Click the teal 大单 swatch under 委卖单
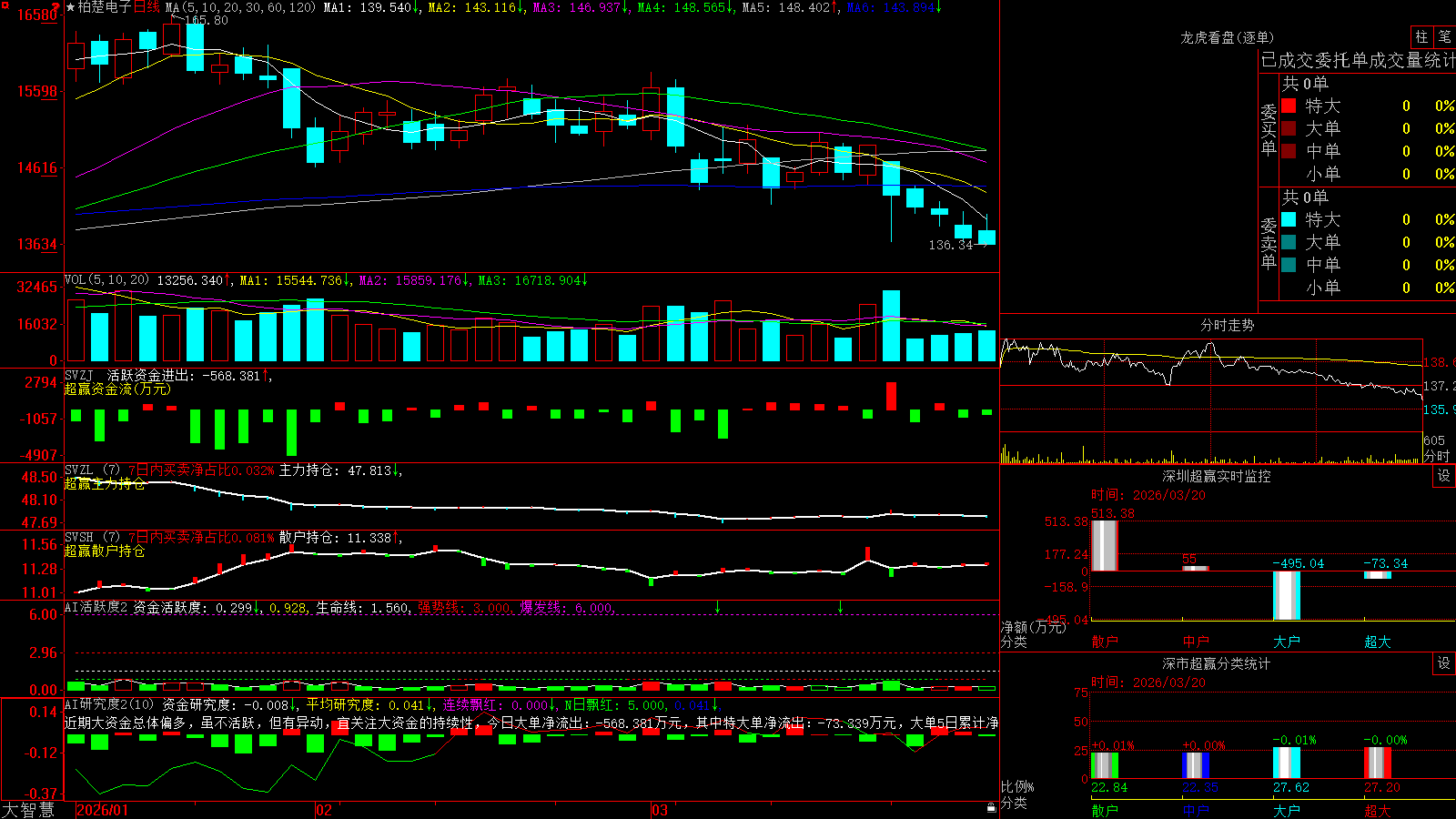This screenshot has height=819, width=1456. [x=1289, y=242]
